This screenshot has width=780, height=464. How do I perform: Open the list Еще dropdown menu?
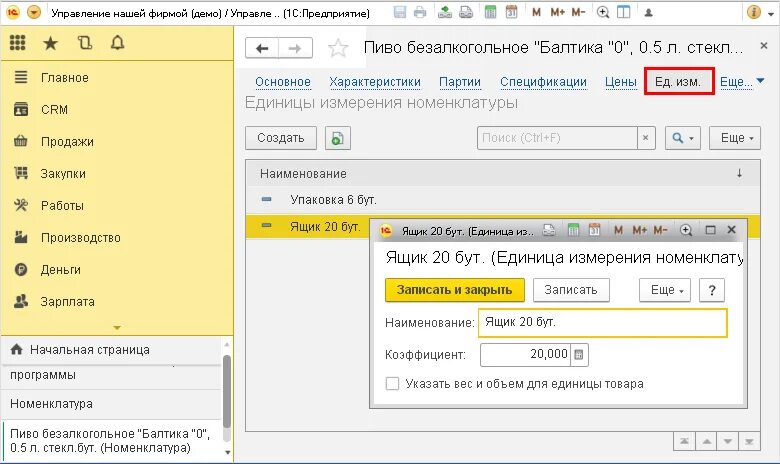tap(735, 138)
